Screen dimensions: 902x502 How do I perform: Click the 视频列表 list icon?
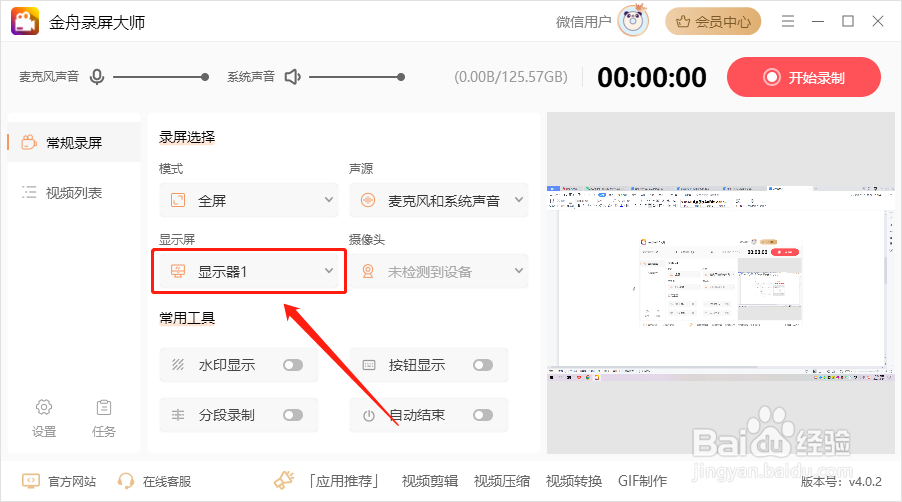click(29, 193)
